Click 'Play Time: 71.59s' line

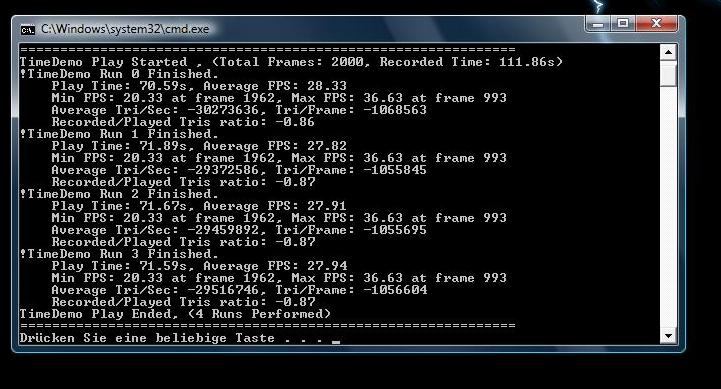(199, 266)
